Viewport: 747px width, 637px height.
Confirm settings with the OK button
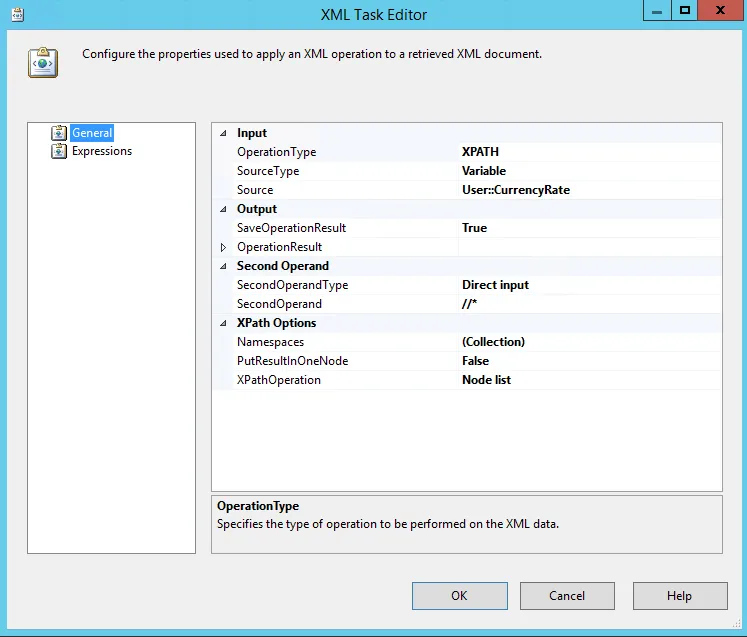click(460, 596)
